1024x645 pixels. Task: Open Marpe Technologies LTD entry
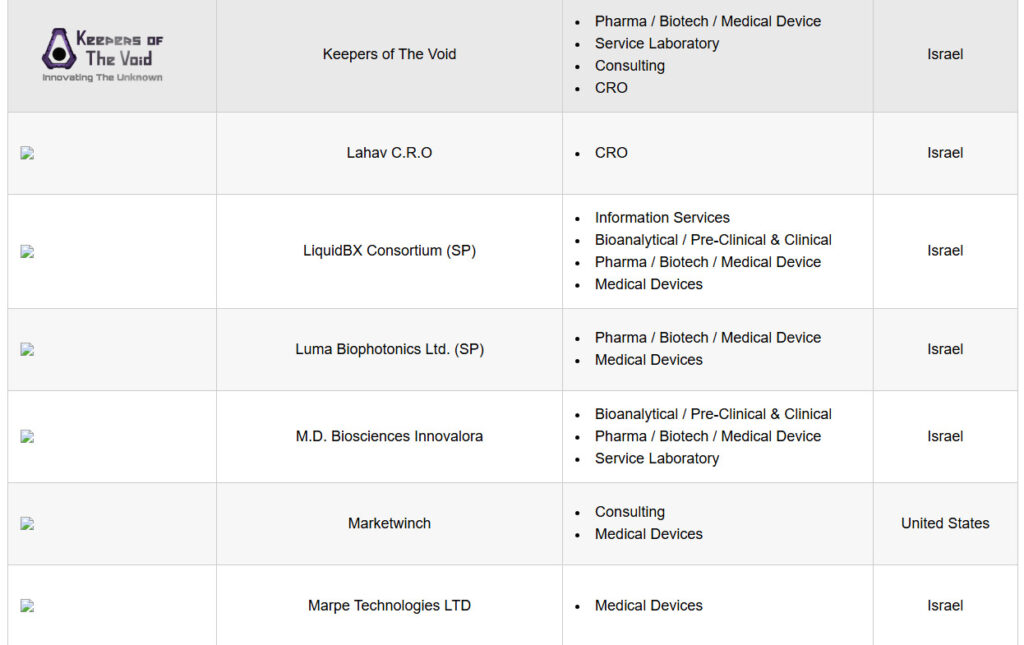[x=389, y=606]
